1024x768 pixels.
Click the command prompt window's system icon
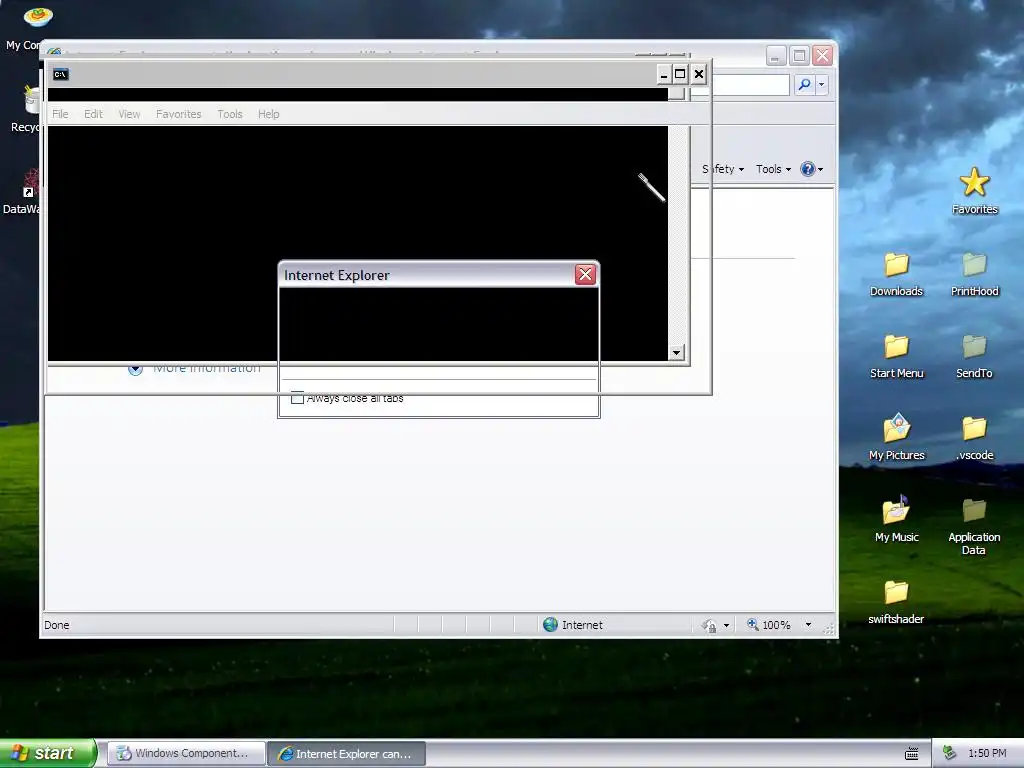point(60,74)
